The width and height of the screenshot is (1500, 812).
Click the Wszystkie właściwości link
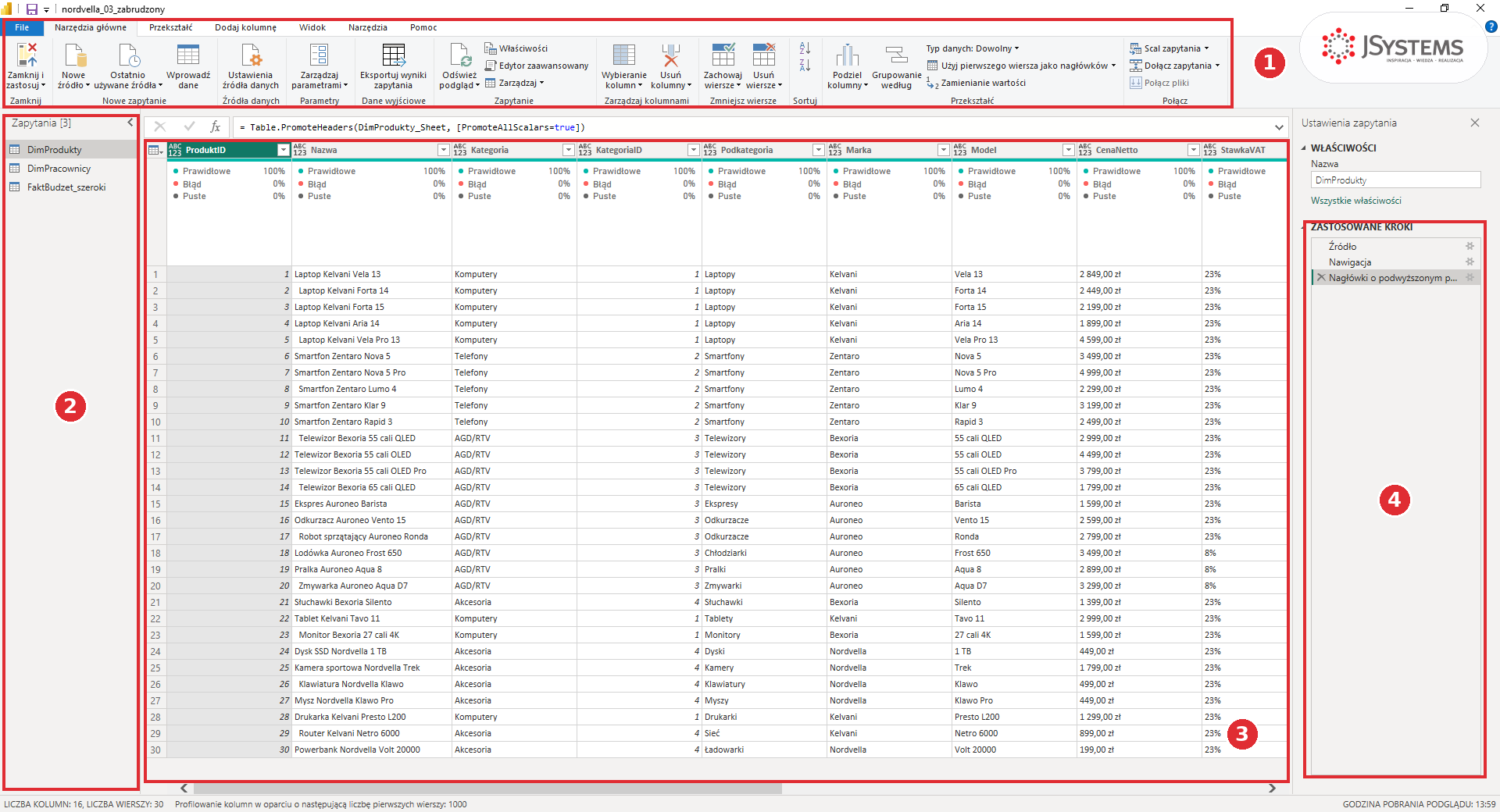click(1355, 201)
